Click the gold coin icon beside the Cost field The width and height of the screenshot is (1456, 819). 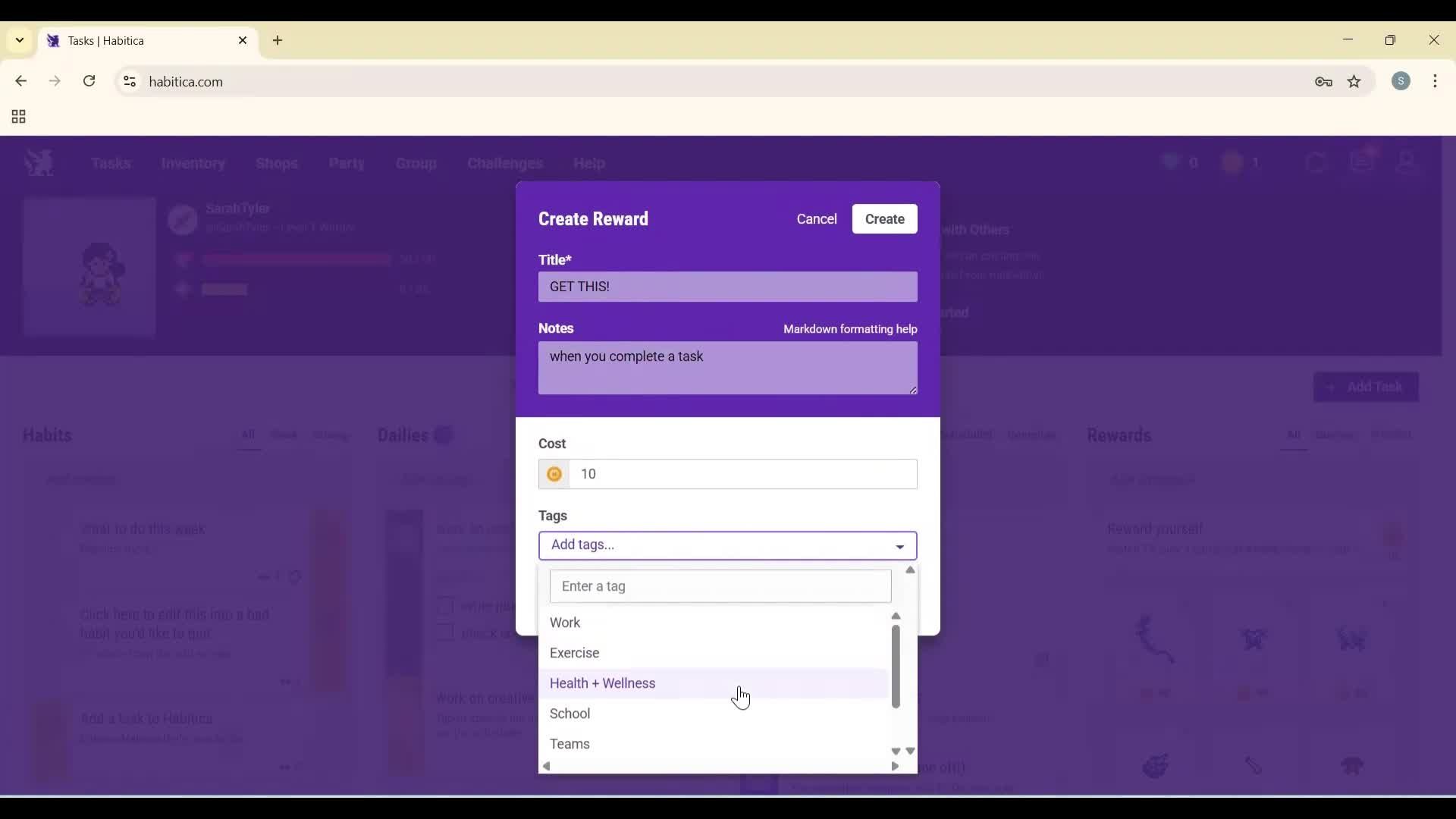pyautogui.click(x=554, y=474)
